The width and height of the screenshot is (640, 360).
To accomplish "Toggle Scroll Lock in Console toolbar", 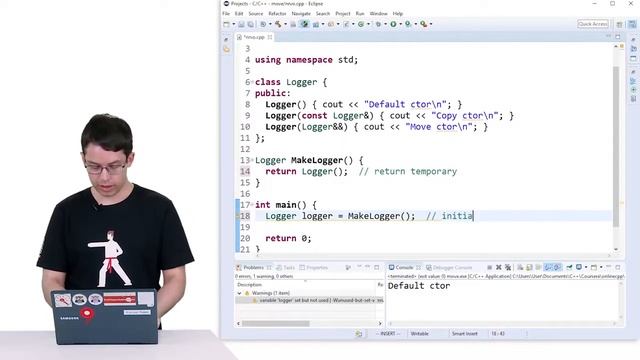I will [x=529, y=267].
